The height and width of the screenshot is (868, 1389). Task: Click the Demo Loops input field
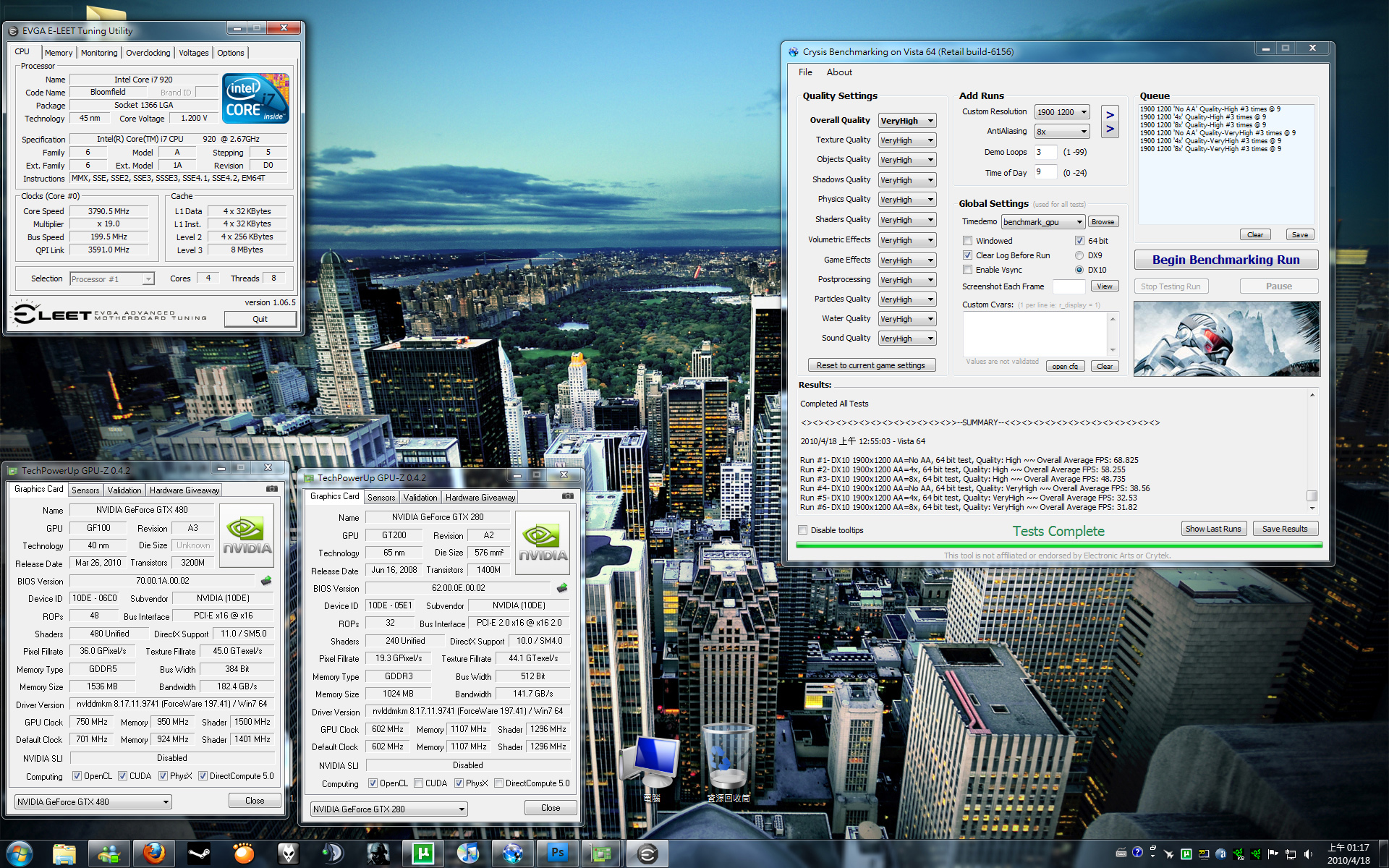[1045, 152]
